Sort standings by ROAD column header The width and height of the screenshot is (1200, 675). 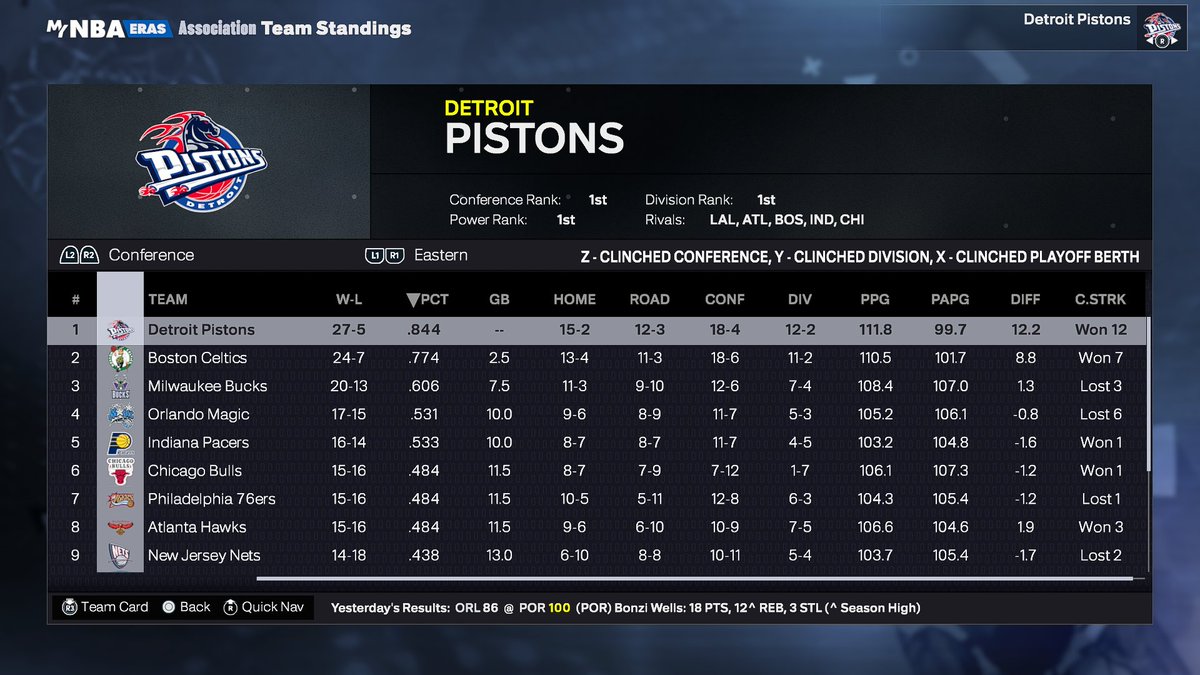click(x=650, y=299)
